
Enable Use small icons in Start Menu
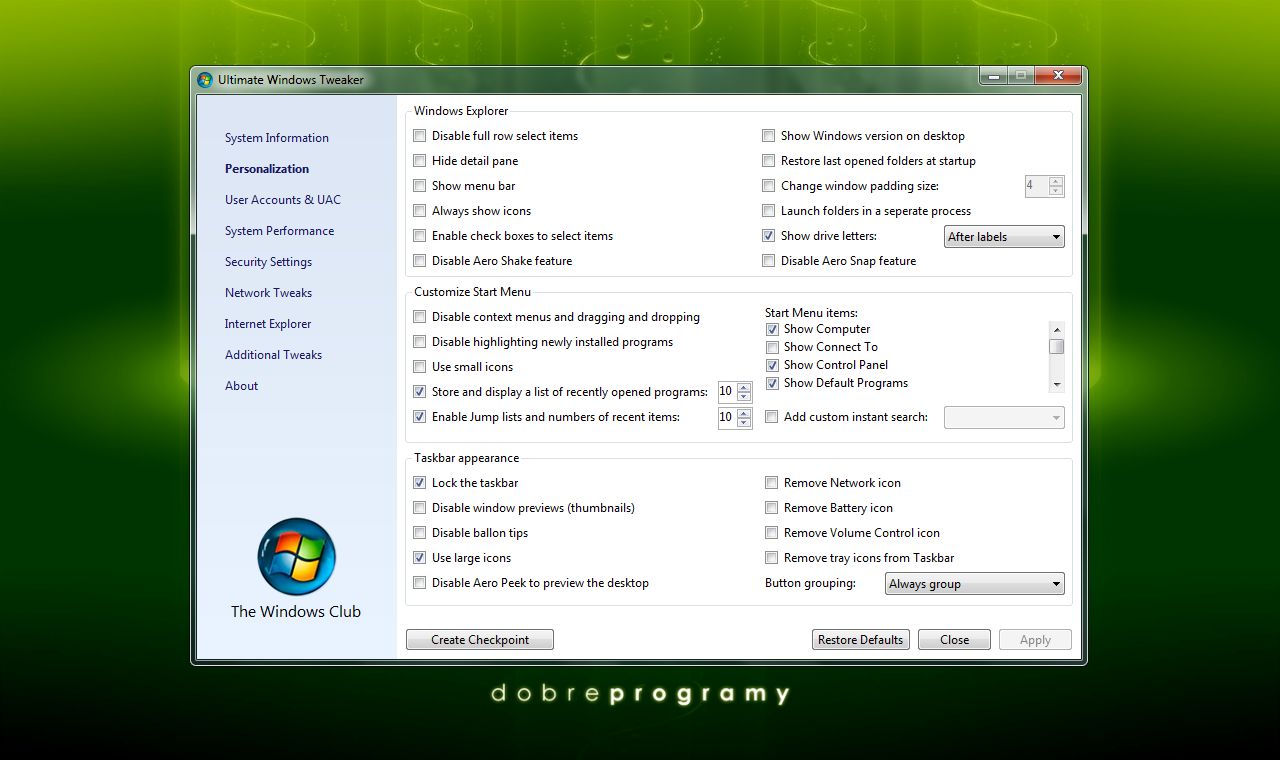coord(420,367)
